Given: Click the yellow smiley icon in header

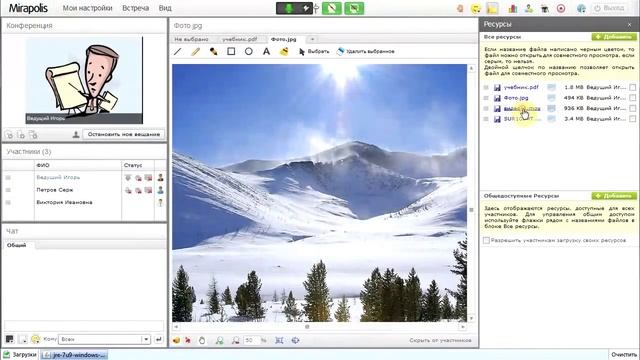Looking at the screenshot, I should click(x=476, y=8).
